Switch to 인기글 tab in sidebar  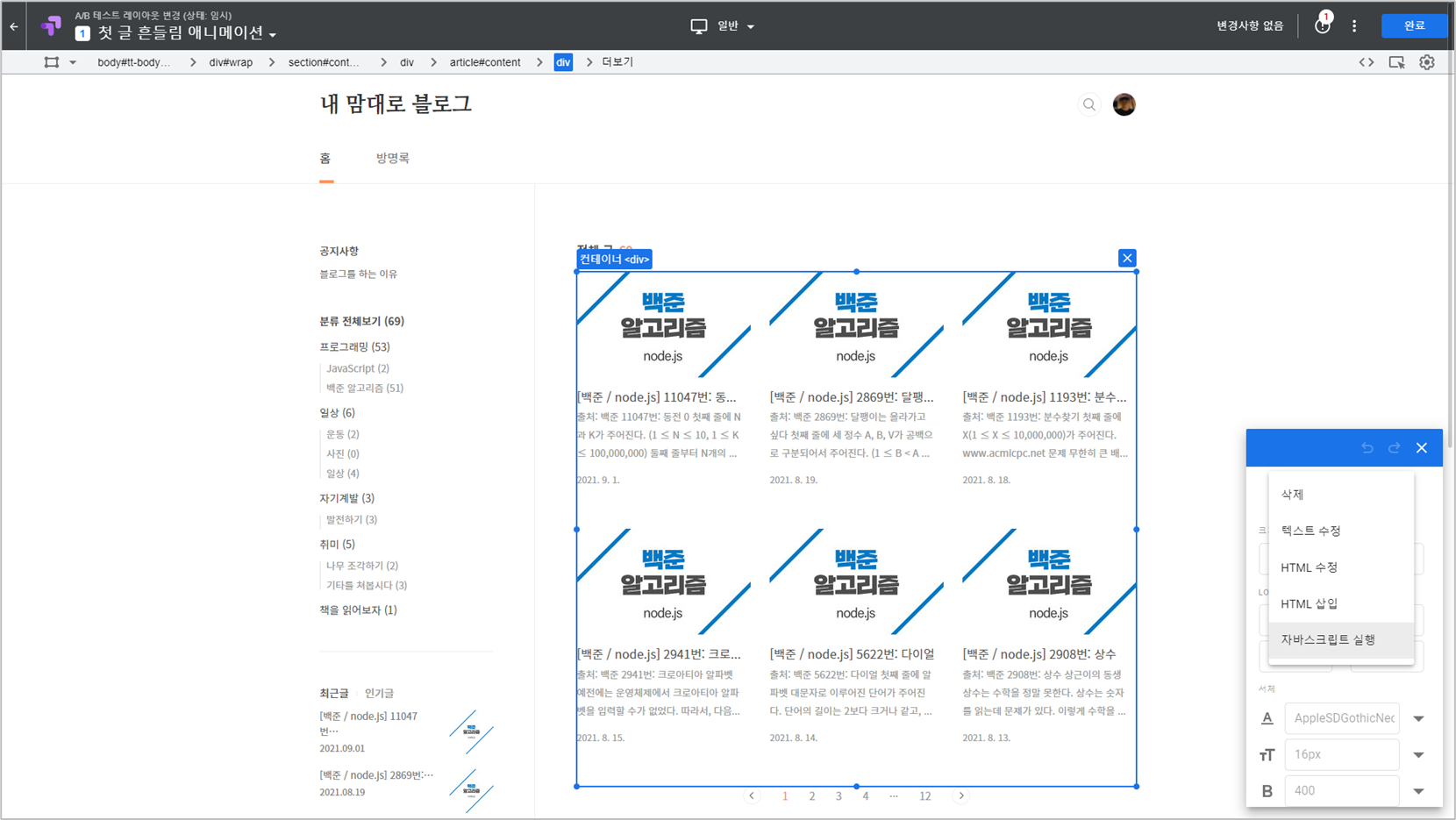(379, 694)
